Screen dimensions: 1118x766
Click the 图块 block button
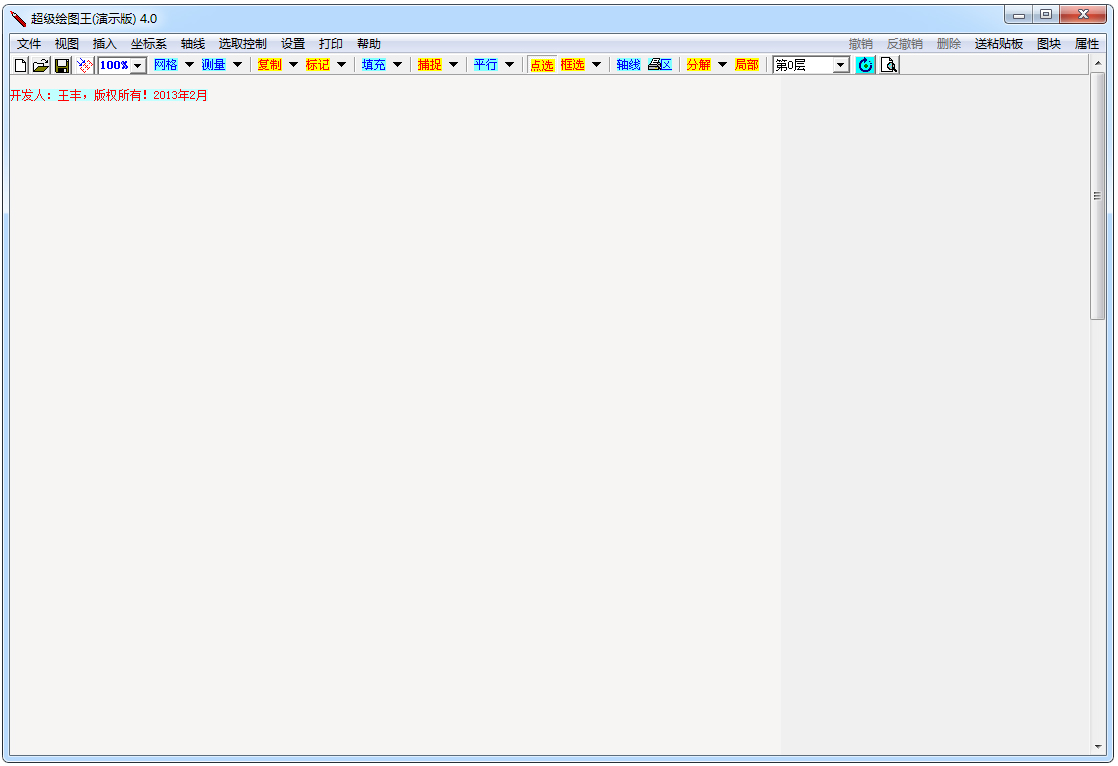click(1049, 44)
